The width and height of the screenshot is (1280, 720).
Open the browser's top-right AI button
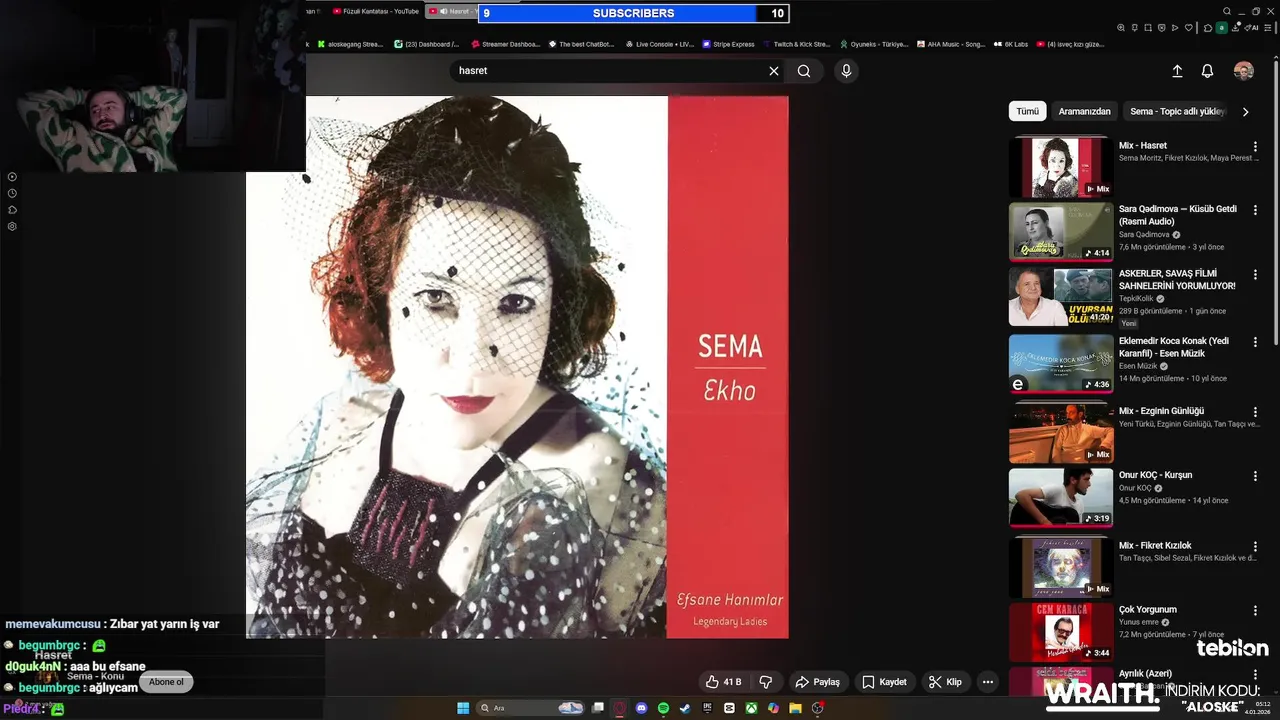click(1251, 28)
